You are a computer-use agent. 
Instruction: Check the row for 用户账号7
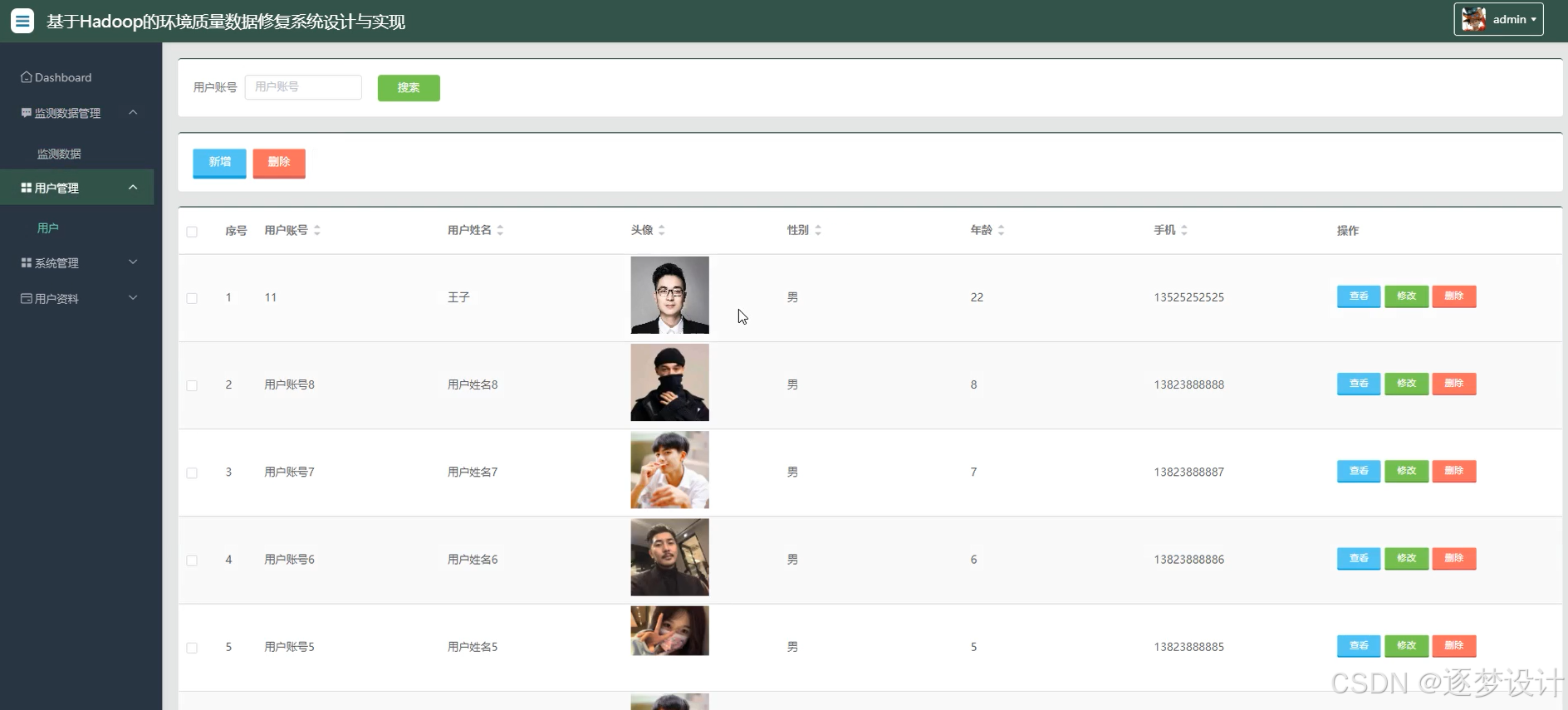[x=192, y=473]
